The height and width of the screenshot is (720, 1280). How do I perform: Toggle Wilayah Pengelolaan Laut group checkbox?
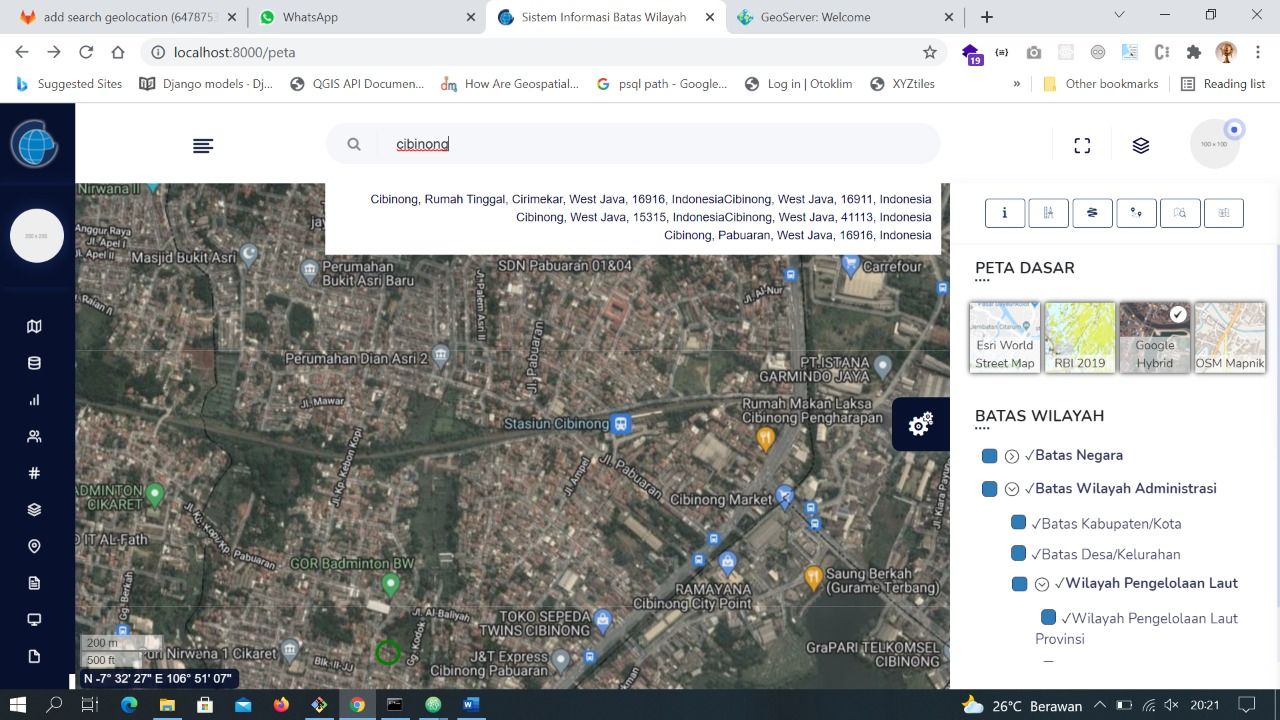coord(1019,584)
